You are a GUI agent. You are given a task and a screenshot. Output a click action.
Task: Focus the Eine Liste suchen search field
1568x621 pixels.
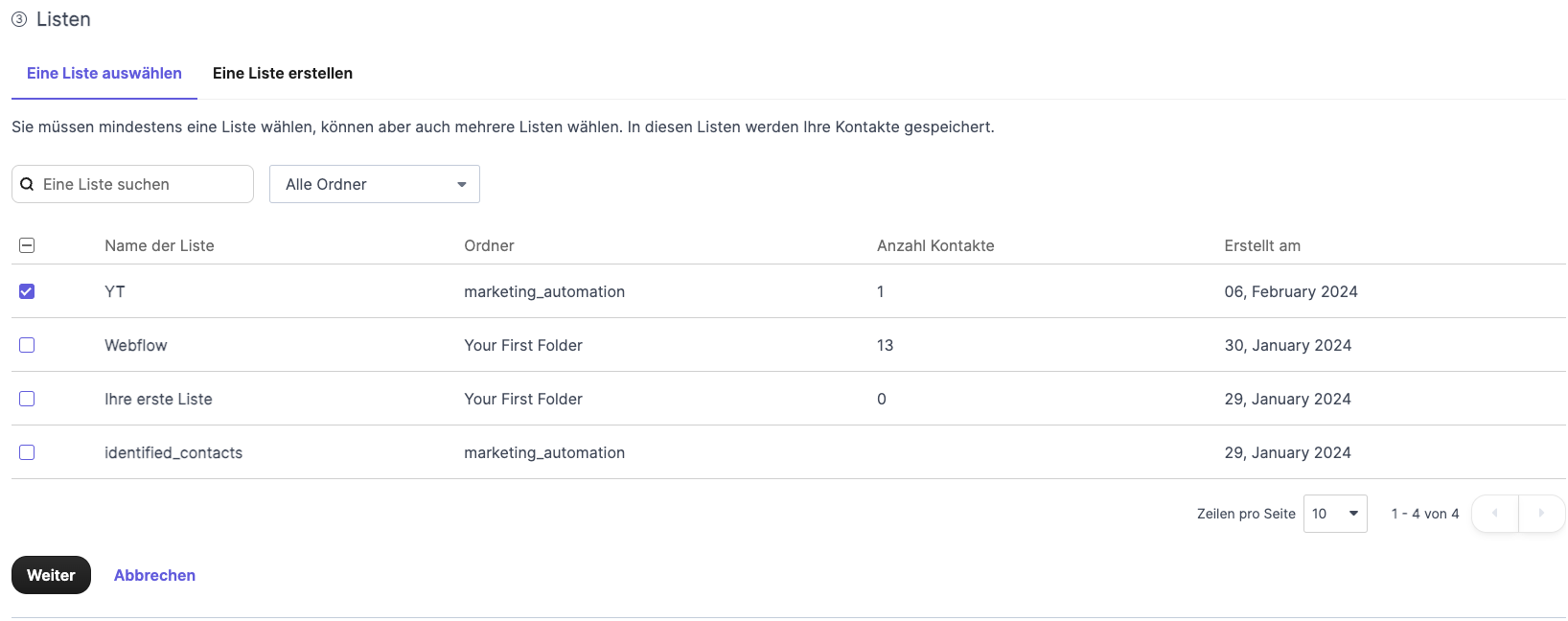132,184
